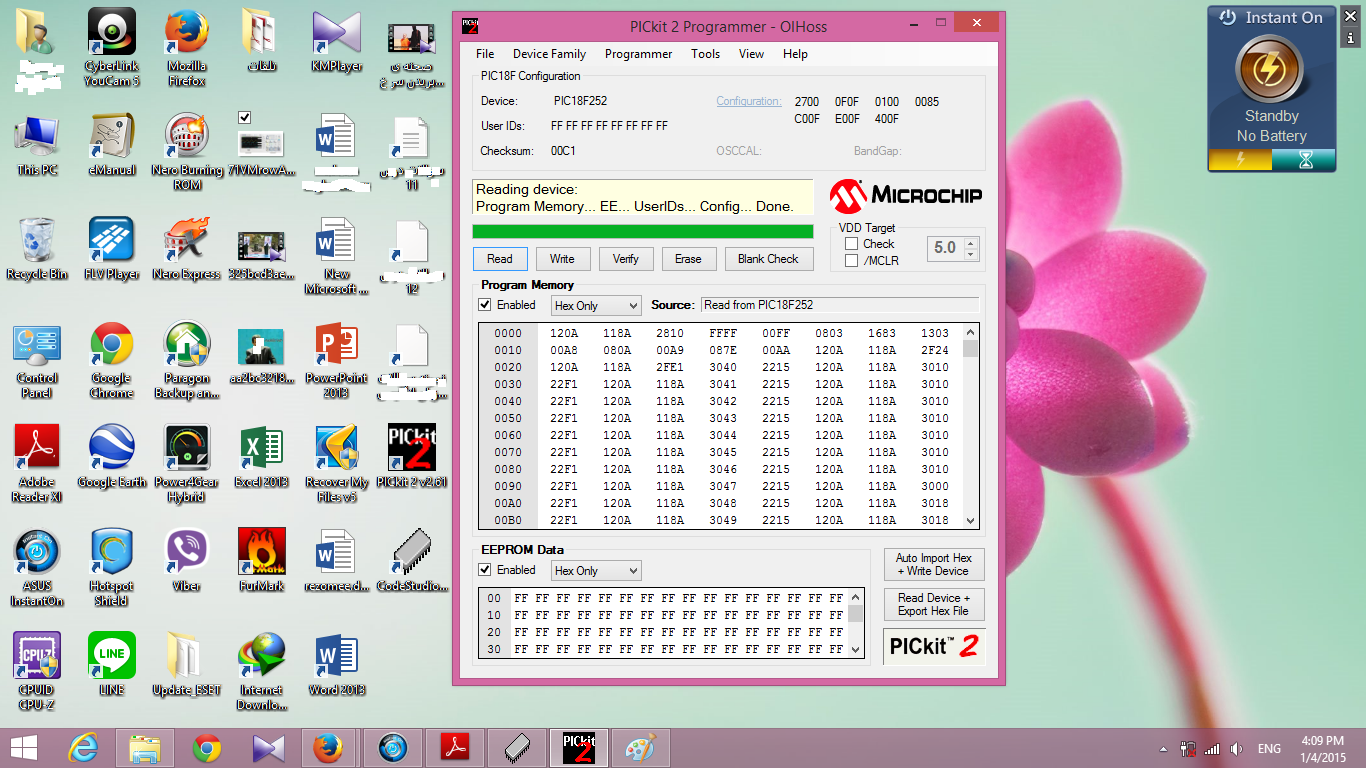Screen dimensions: 1366x768
Task: Increase the VDD voltage stepper value
Action: 970,242
